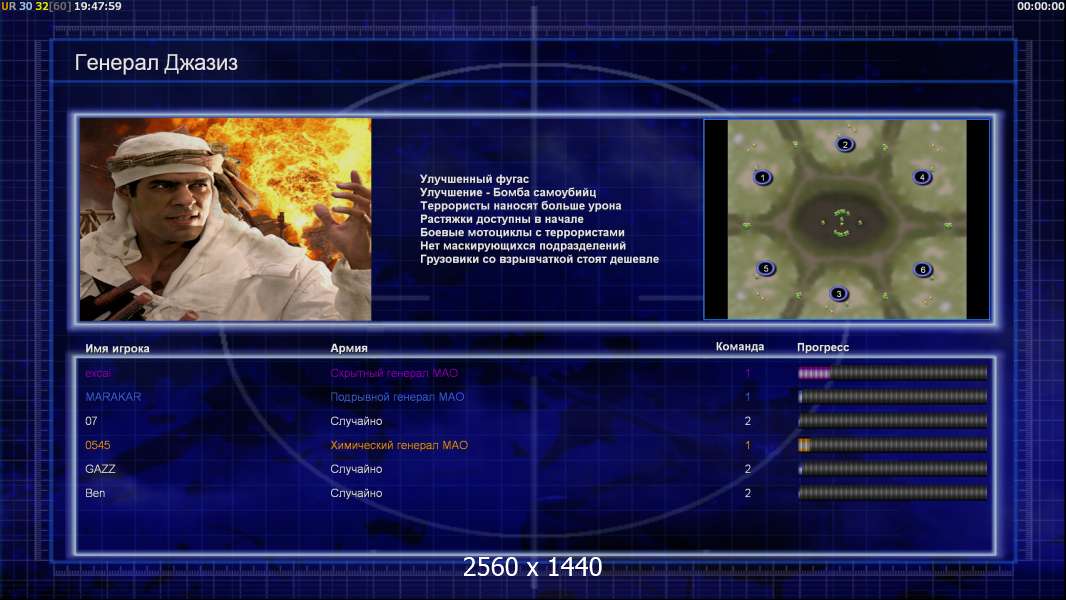Click the center crater of the minimap
1066x600 pixels.
tap(842, 222)
